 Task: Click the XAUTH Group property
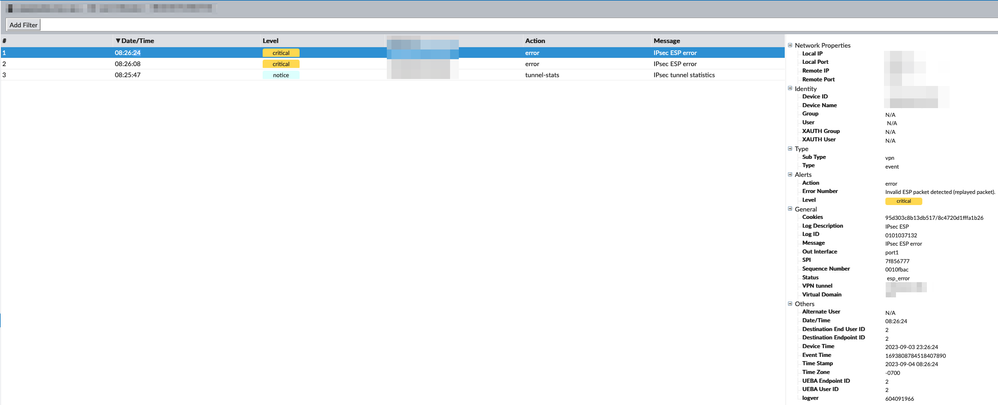[819, 131]
